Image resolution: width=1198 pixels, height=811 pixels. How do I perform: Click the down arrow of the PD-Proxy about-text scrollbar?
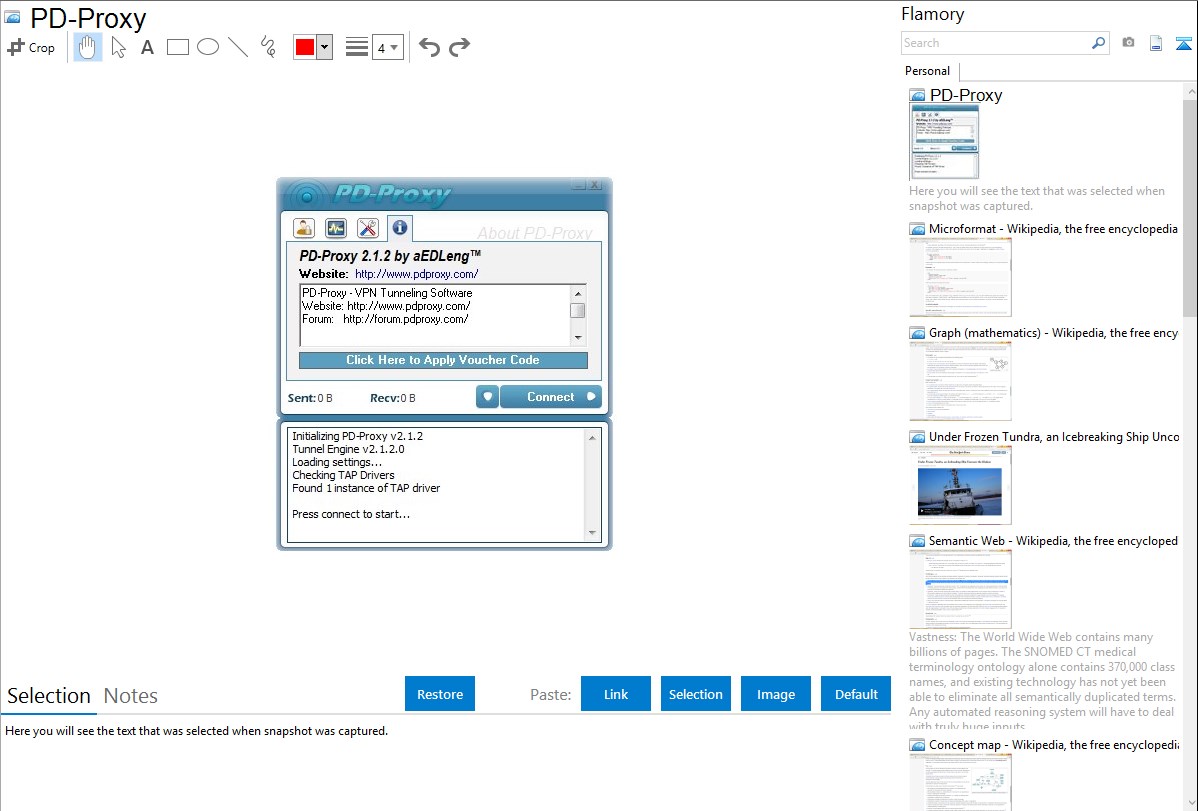pyautogui.click(x=578, y=337)
